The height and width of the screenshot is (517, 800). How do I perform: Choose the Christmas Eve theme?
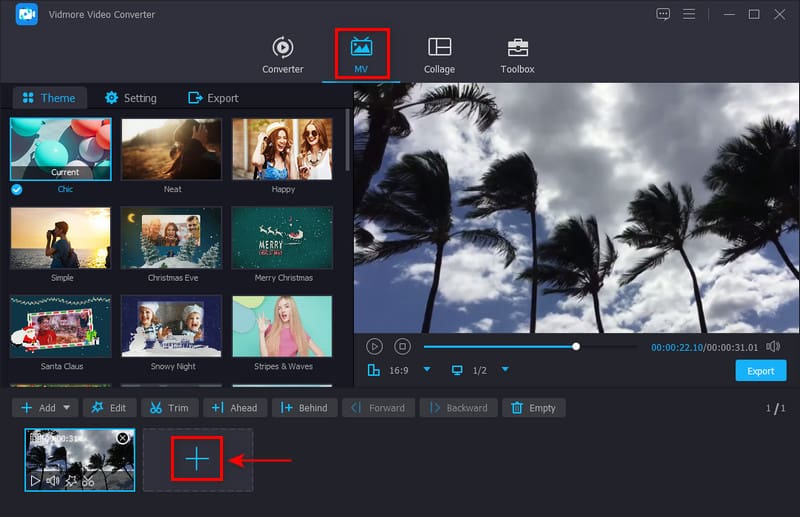pyautogui.click(x=171, y=238)
